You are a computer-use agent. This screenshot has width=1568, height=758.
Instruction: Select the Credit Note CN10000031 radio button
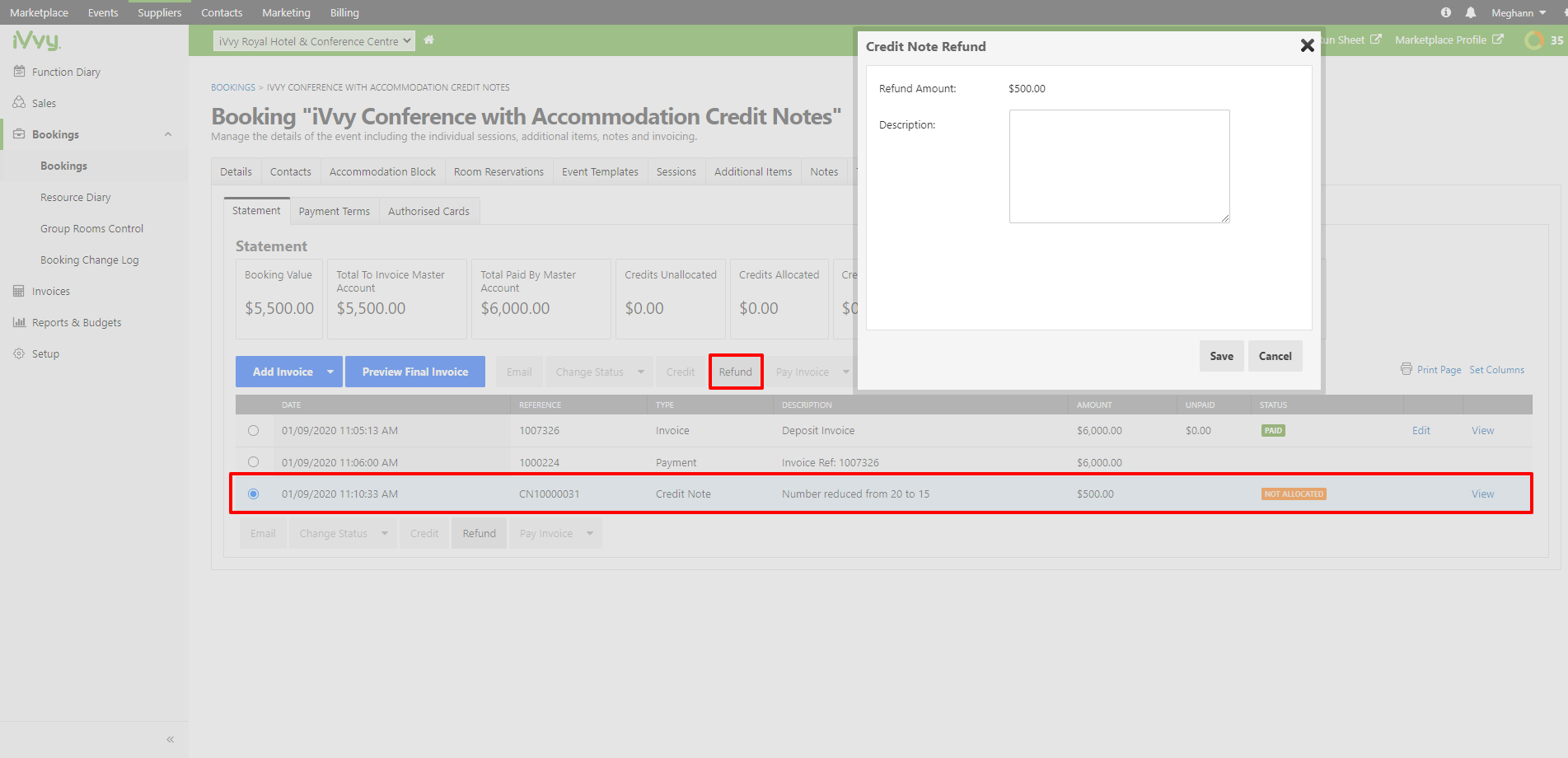253,494
